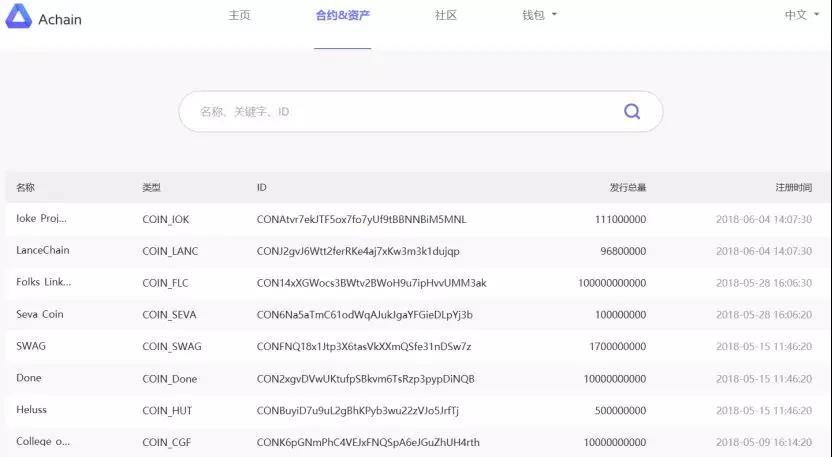Click the 500000000 supply value
The image size is (832, 457).
point(620,411)
